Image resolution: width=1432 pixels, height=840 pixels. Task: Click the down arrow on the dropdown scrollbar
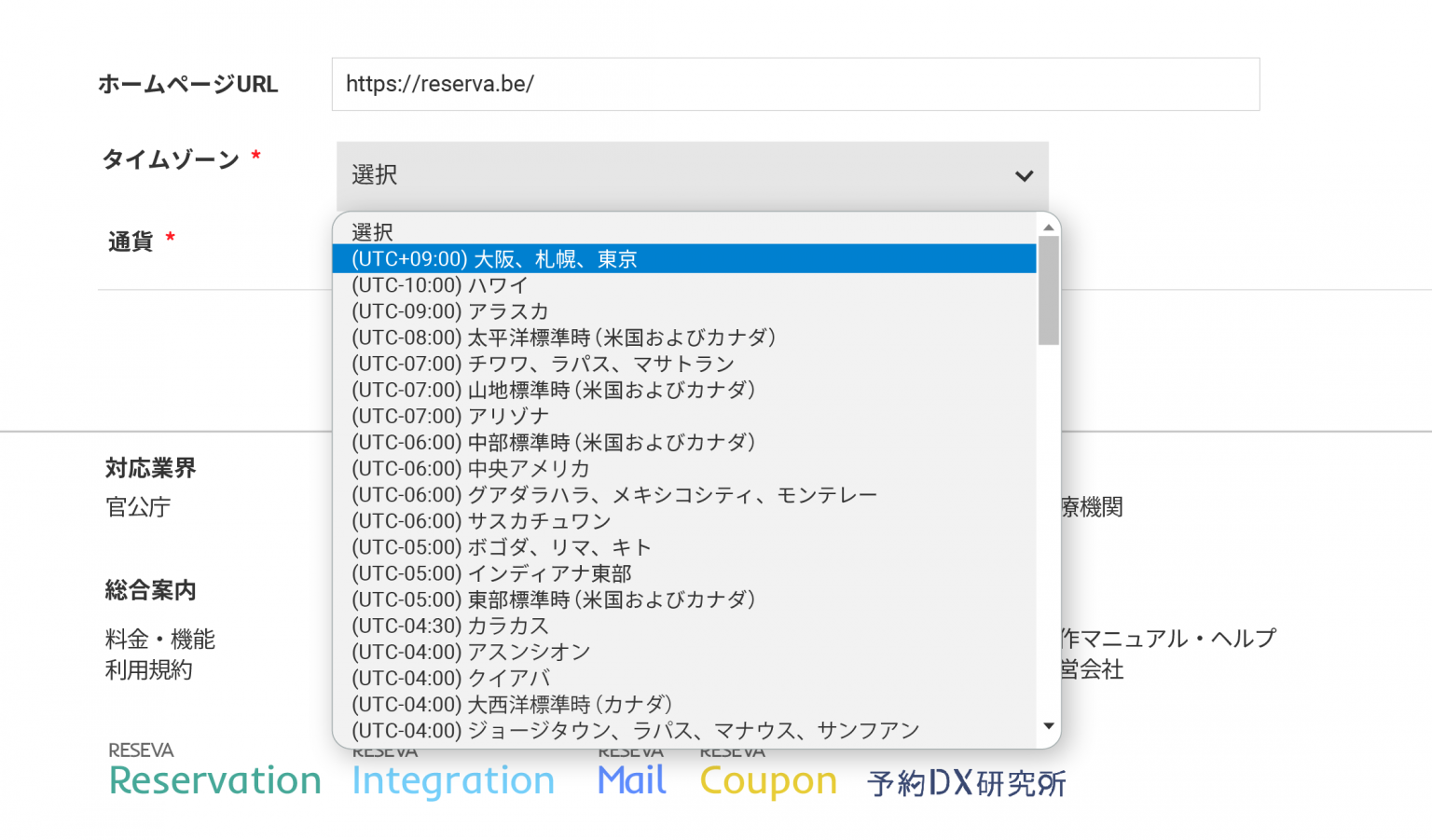coord(1048,725)
